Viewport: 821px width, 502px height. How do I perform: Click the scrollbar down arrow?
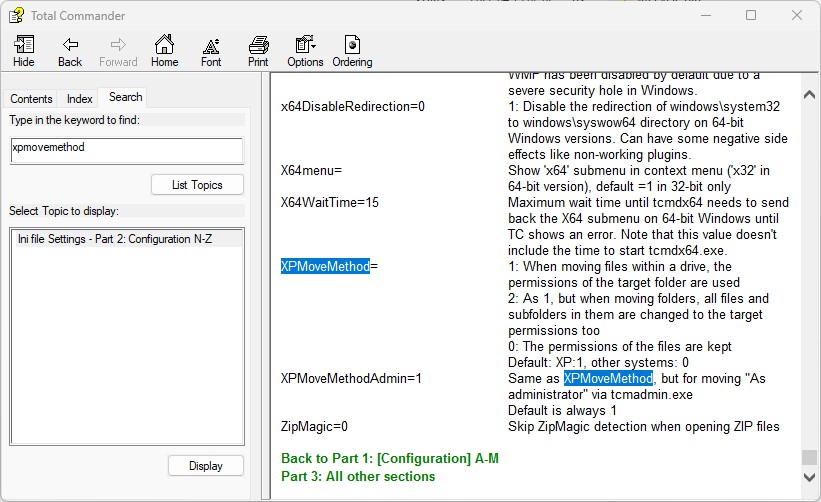pyautogui.click(x=809, y=477)
